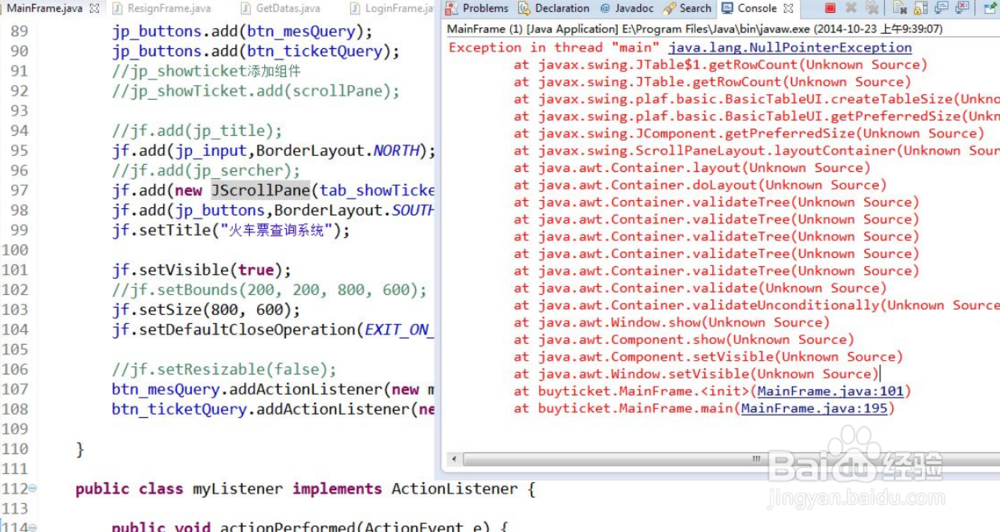
Task: Open the java.lang.NullPointerException link
Action: pyautogui.click(x=790, y=47)
